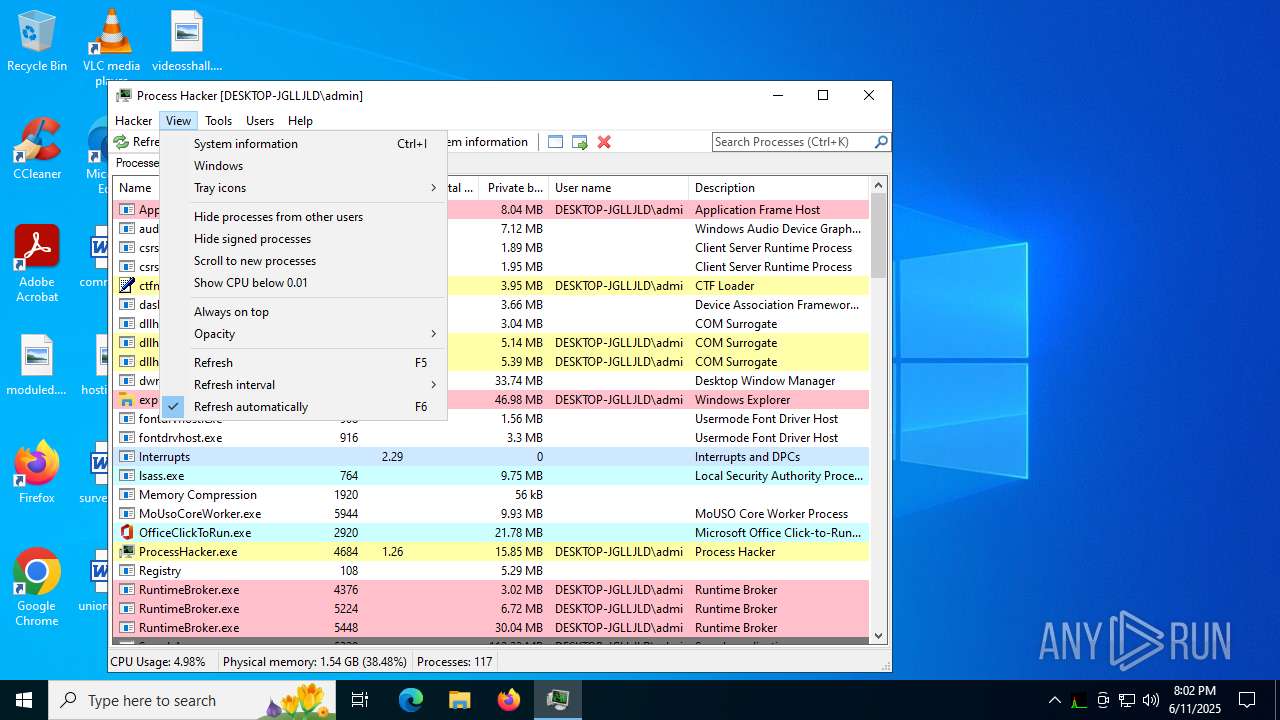Open the Hacker menu
The height and width of the screenshot is (720, 1280).
(x=133, y=120)
